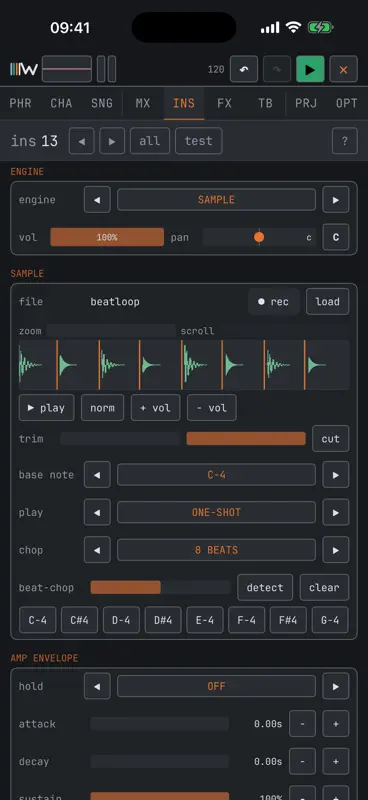368x800 pixels.
Task: Open the hold OFF selector
Action: [216, 686]
